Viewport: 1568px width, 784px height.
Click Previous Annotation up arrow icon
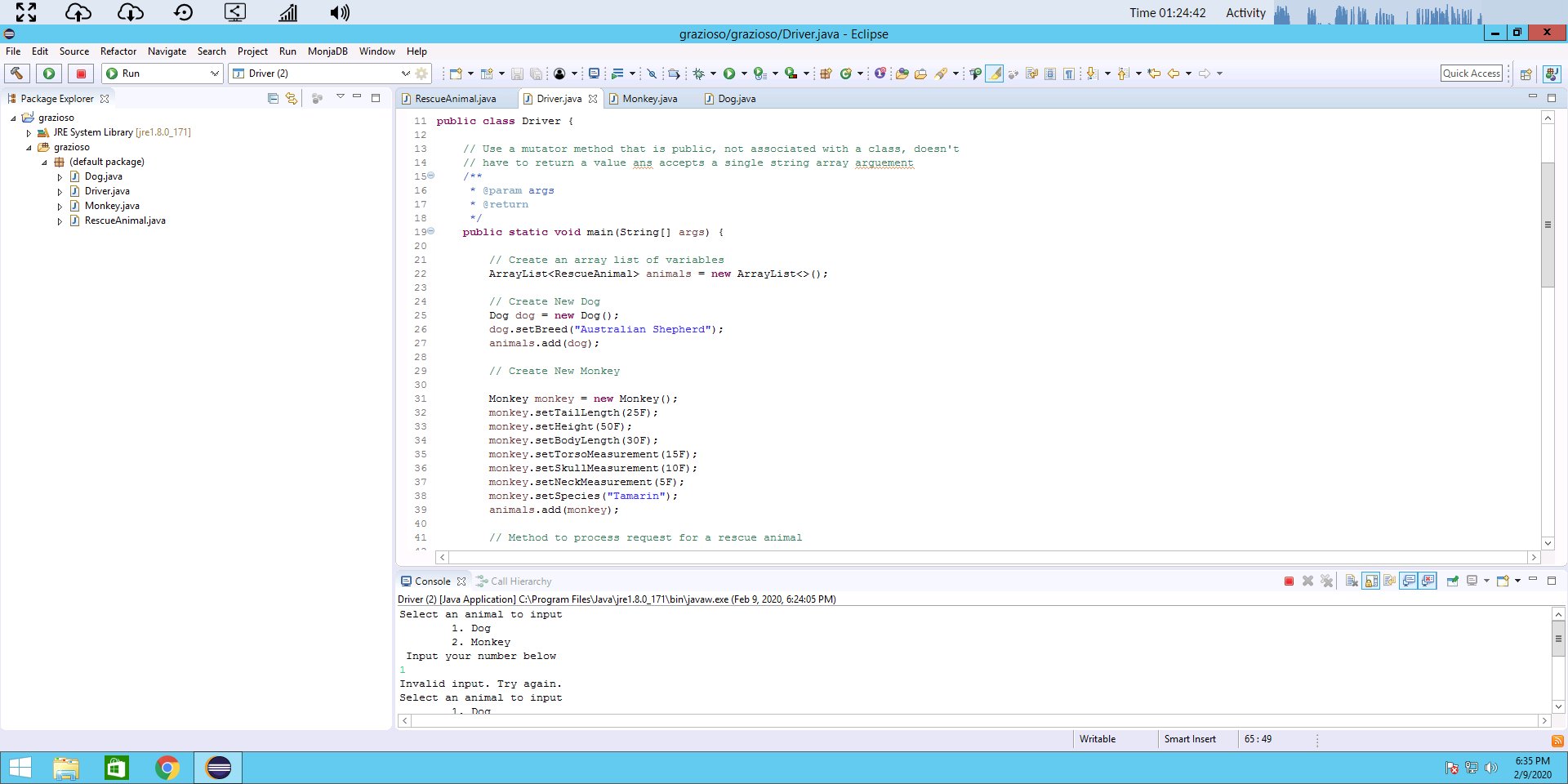click(1123, 73)
